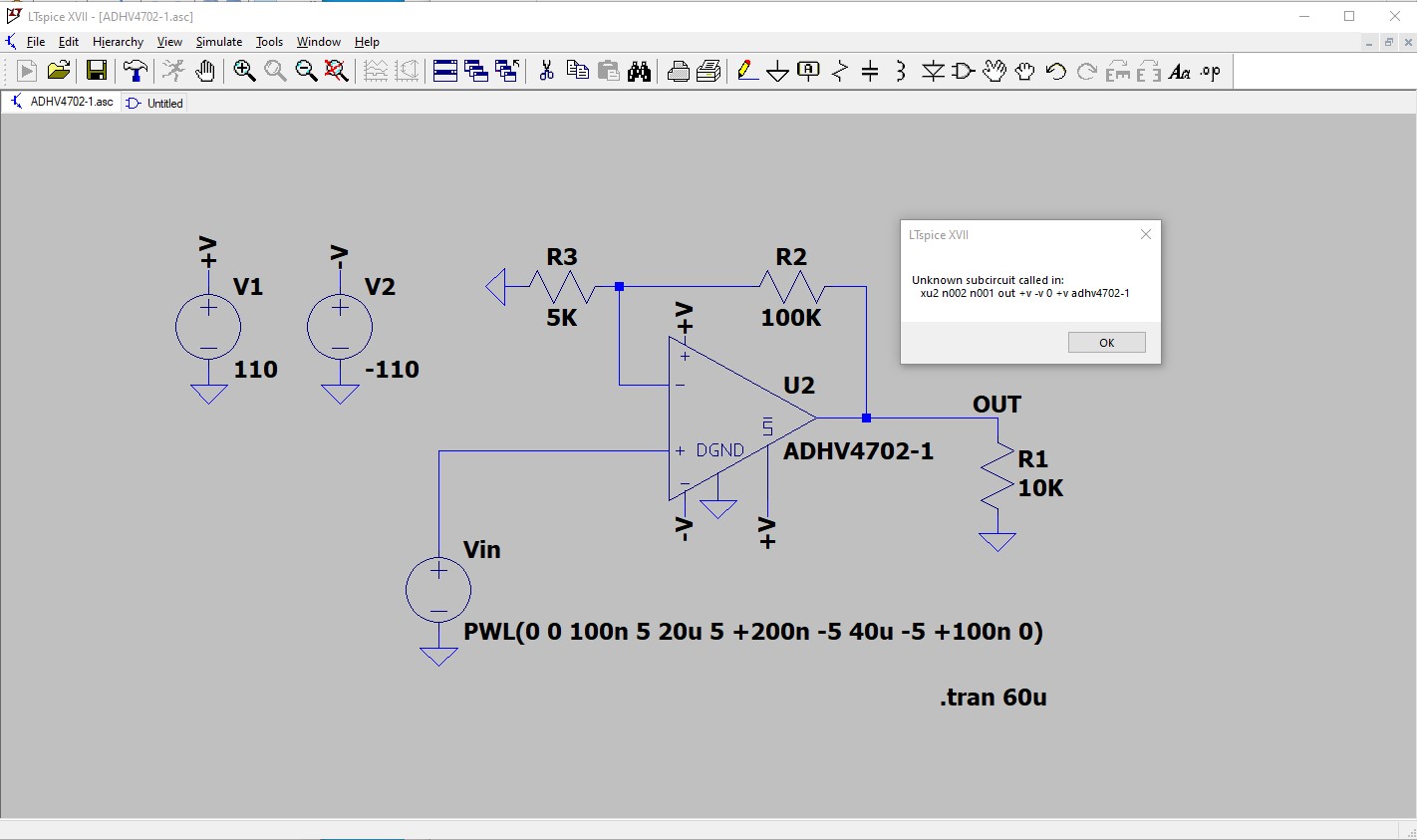The image size is (1417, 840).
Task: Close the LTspice XVII error dialog
Action: (1146, 234)
